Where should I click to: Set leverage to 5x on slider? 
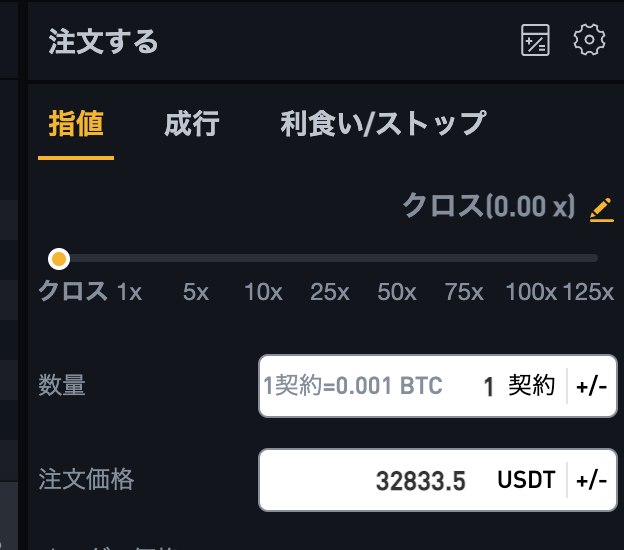(x=196, y=292)
